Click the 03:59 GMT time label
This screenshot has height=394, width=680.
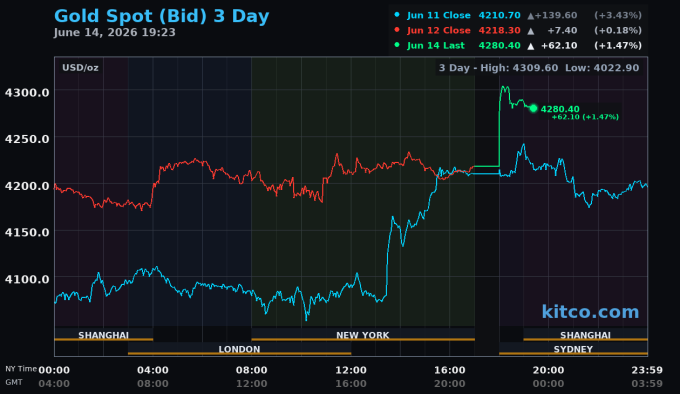(x=647, y=384)
